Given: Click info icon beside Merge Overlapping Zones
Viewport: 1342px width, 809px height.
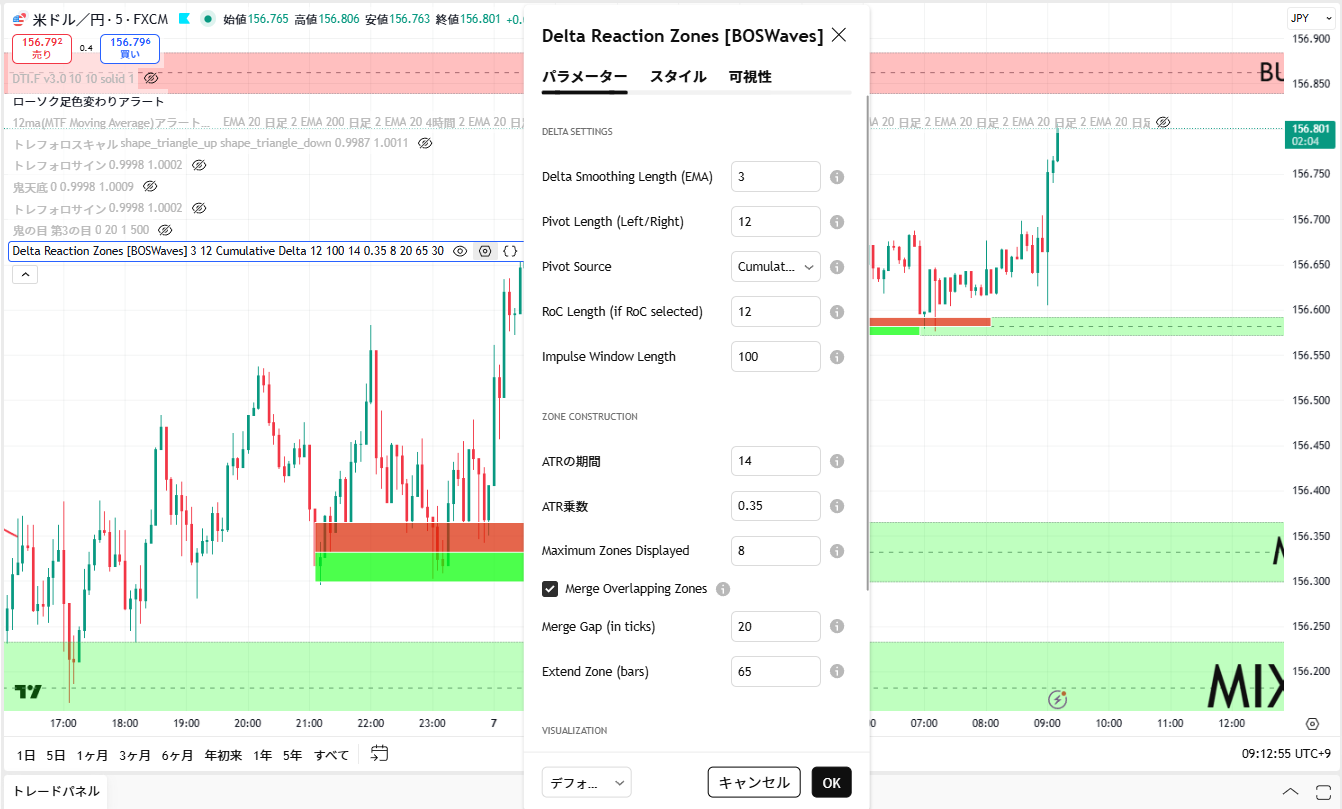Looking at the screenshot, I should 723,589.
